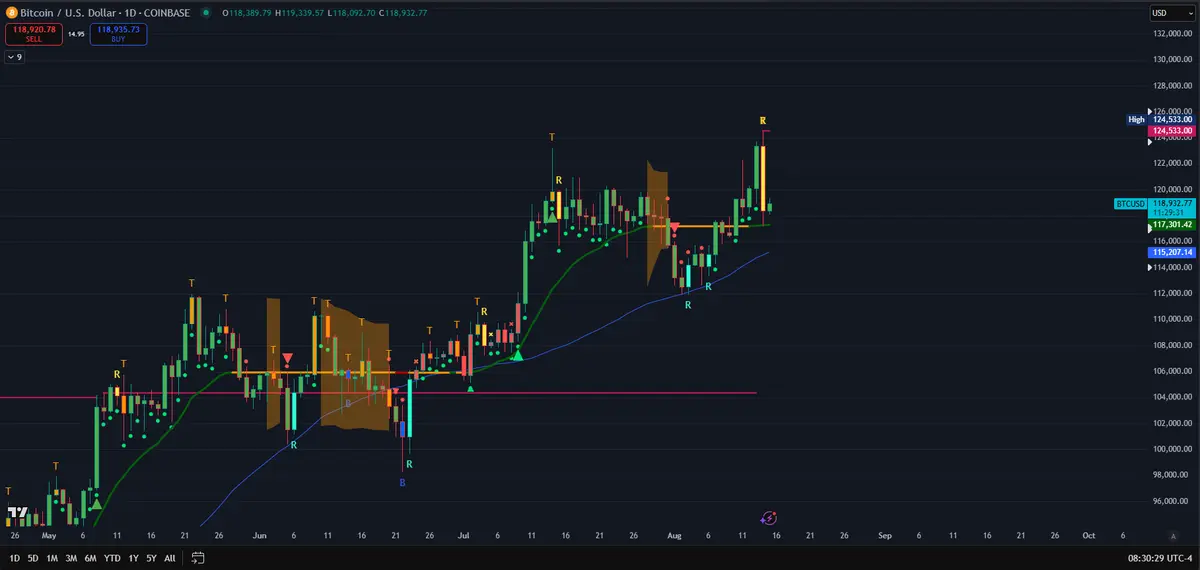This screenshot has width=1200, height=570.
Task: Click the Aug label on time axis
Action: (672, 536)
